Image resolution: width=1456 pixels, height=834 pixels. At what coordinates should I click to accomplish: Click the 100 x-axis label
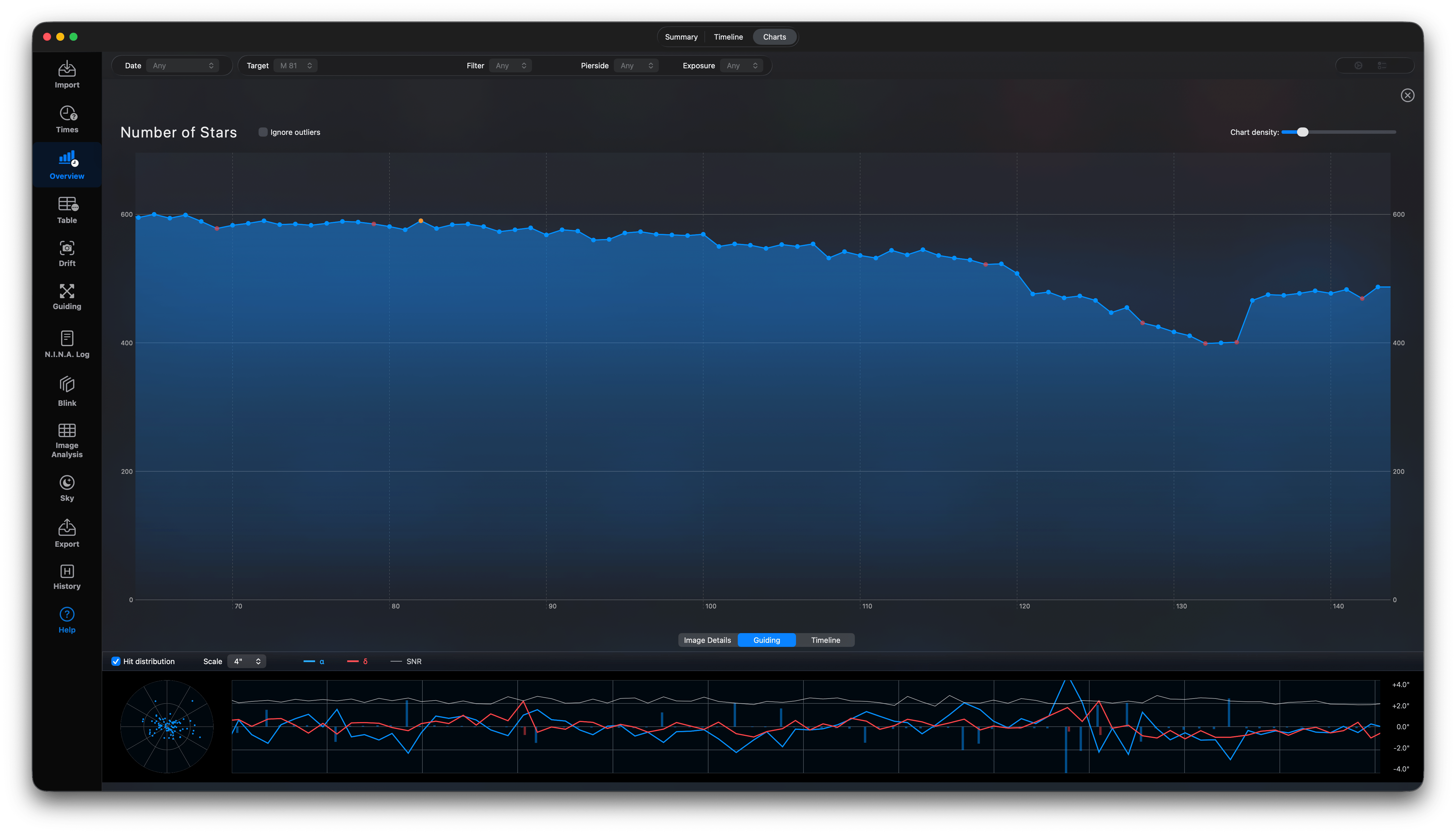tap(710, 606)
